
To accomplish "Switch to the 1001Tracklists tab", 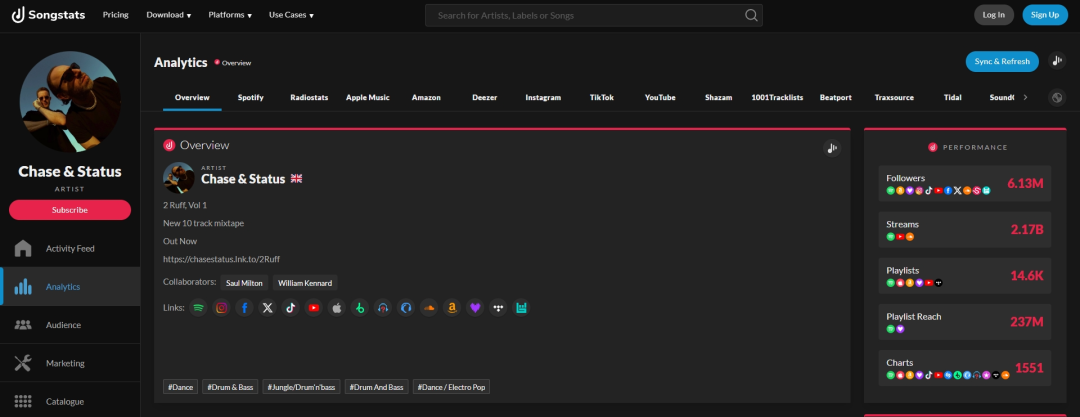I will pyautogui.click(x=777, y=97).
